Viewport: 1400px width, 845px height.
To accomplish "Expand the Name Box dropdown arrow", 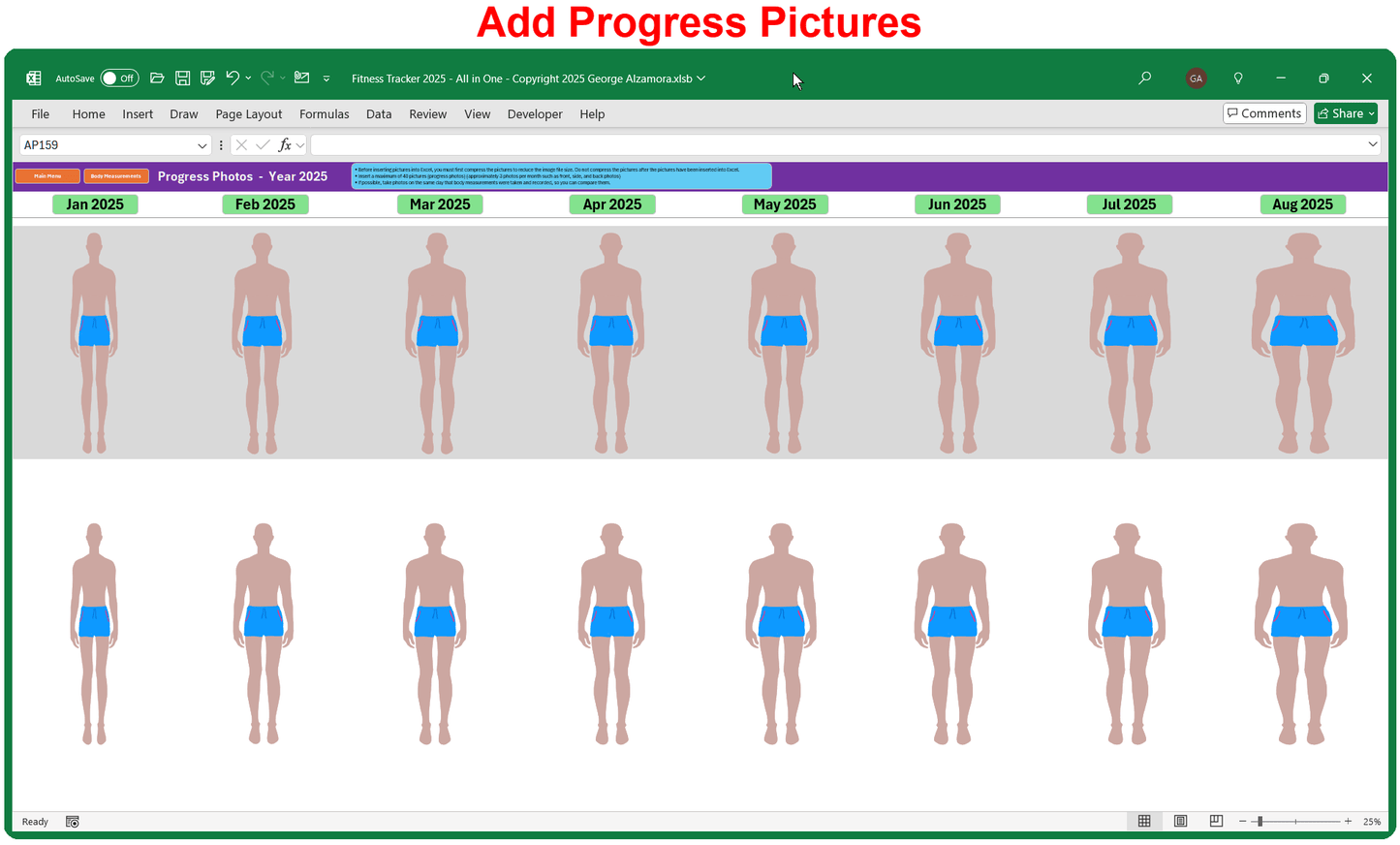I will pyautogui.click(x=202, y=145).
